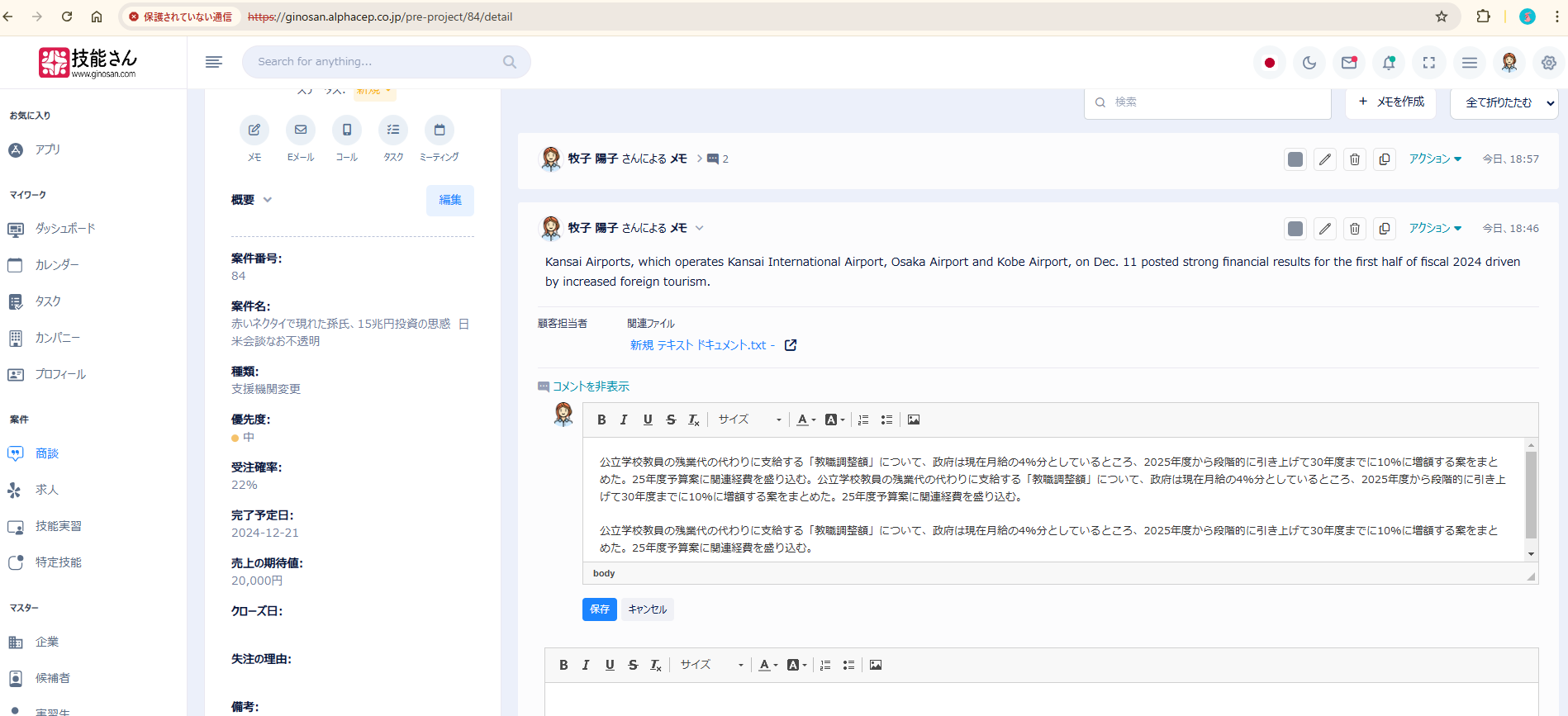Click the Memo quick action icon
Viewport: 1568px width, 716px height.
coord(254,130)
